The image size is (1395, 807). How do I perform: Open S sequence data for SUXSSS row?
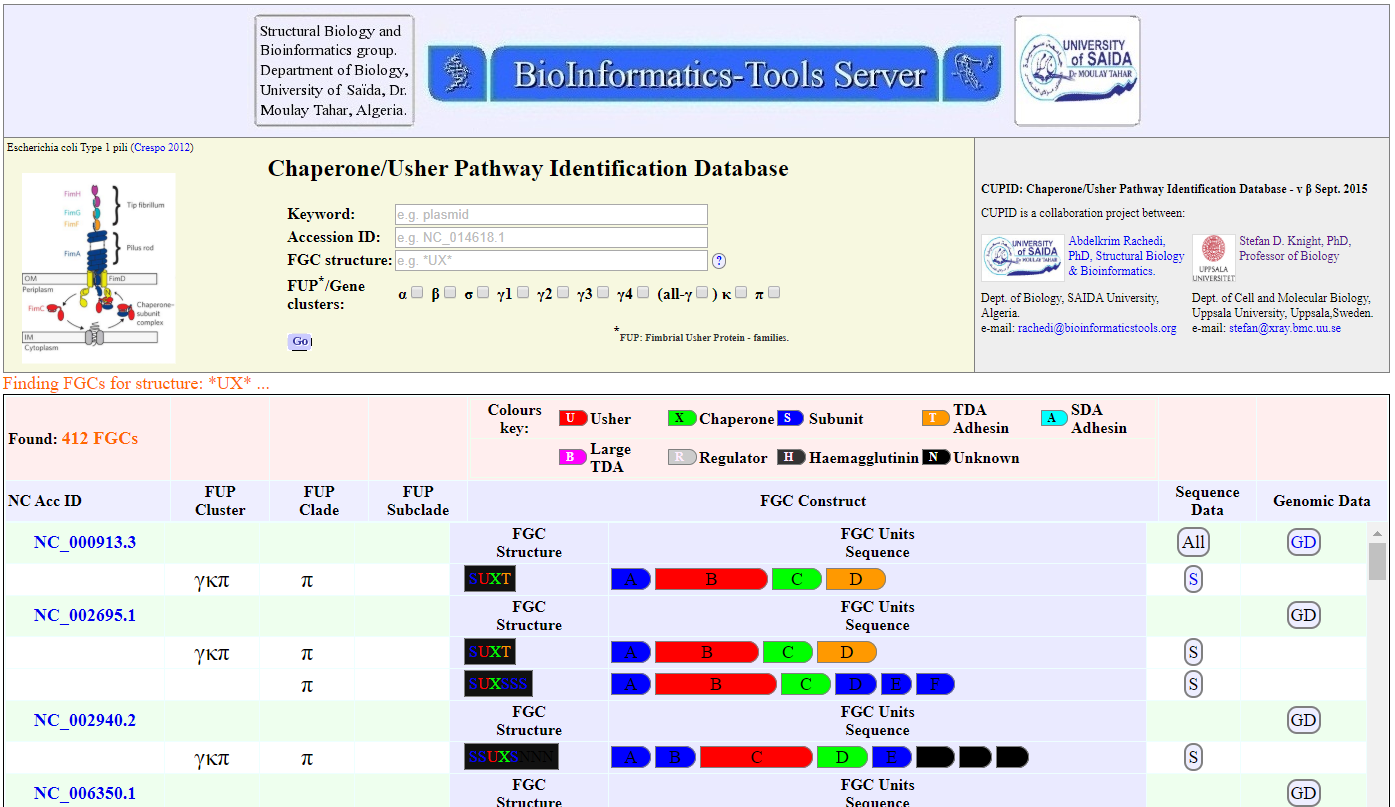pos(1193,684)
